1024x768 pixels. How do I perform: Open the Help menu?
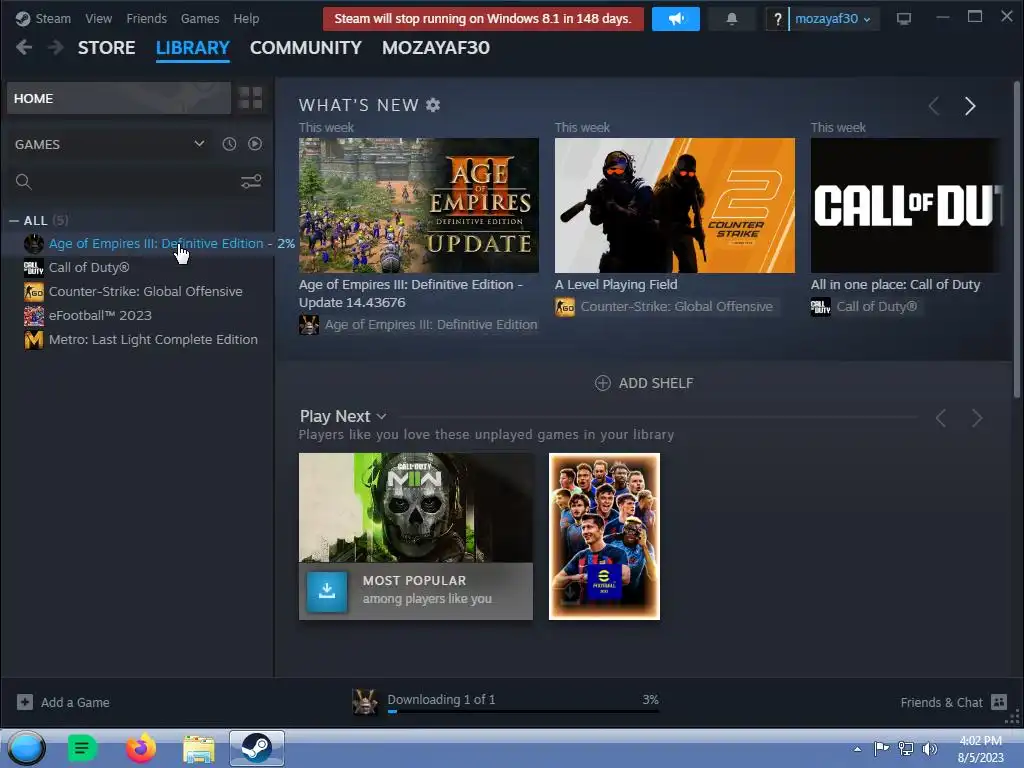click(x=246, y=18)
